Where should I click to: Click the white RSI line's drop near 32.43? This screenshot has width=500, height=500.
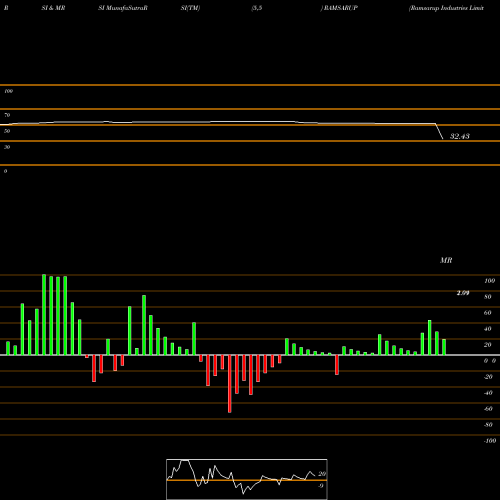coord(439,131)
